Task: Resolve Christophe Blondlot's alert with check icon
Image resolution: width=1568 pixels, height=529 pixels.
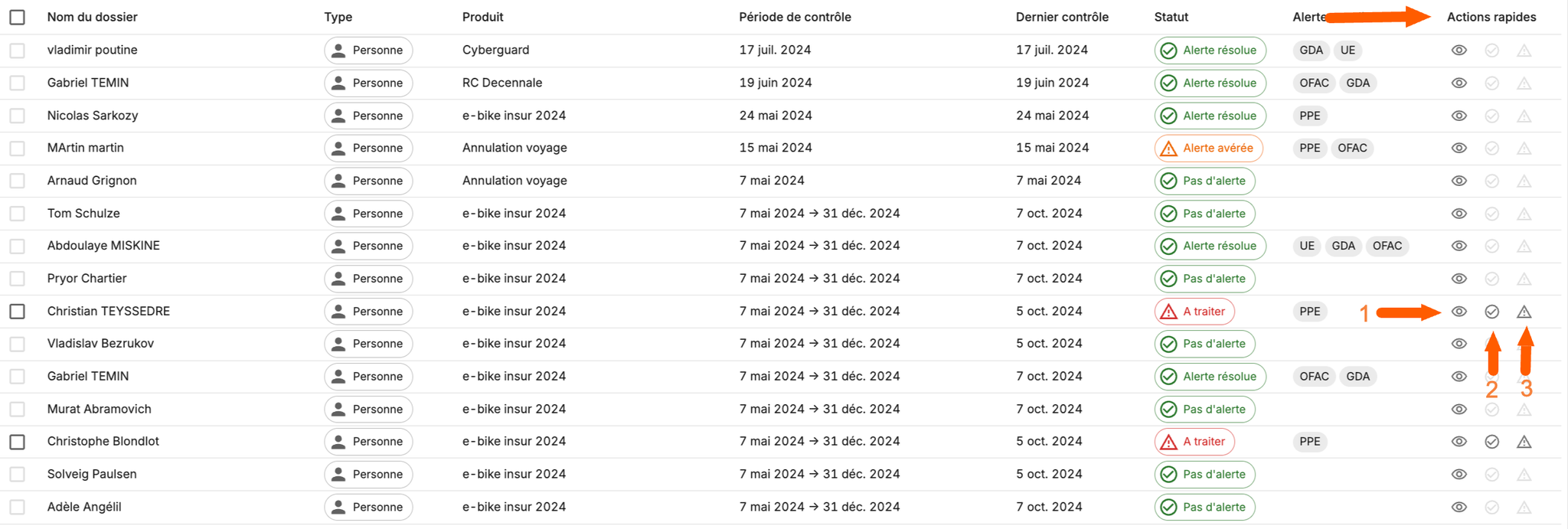Action: [1491, 442]
